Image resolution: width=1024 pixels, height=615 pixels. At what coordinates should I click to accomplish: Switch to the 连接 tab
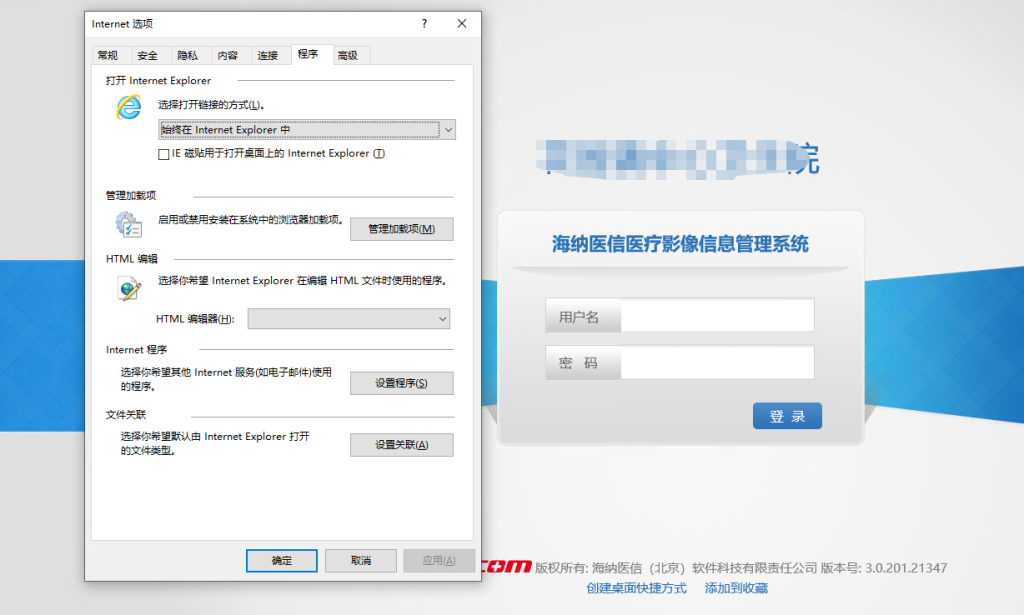(x=268, y=55)
